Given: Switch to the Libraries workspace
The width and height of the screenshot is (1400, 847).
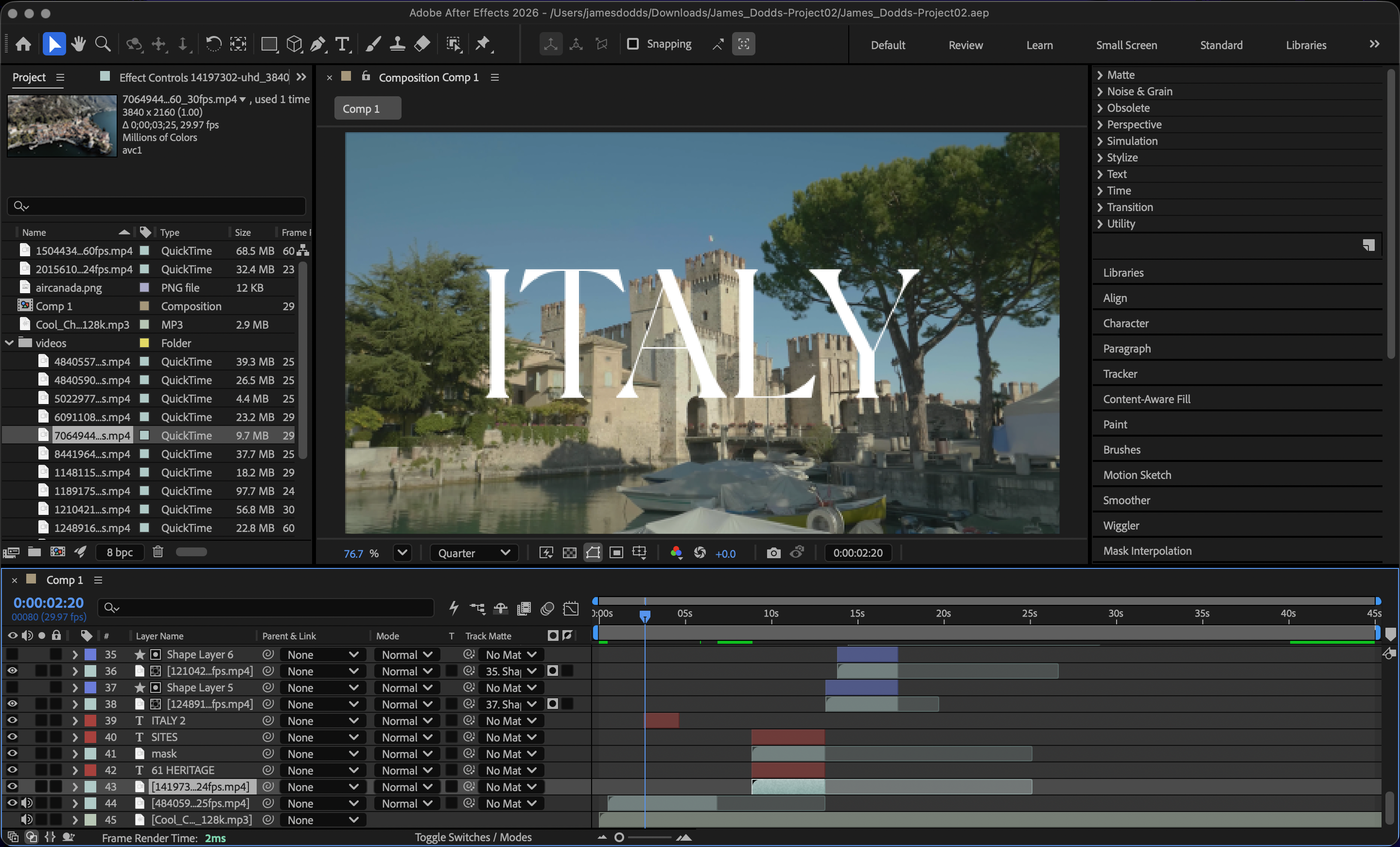Looking at the screenshot, I should pyautogui.click(x=1306, y=45).
